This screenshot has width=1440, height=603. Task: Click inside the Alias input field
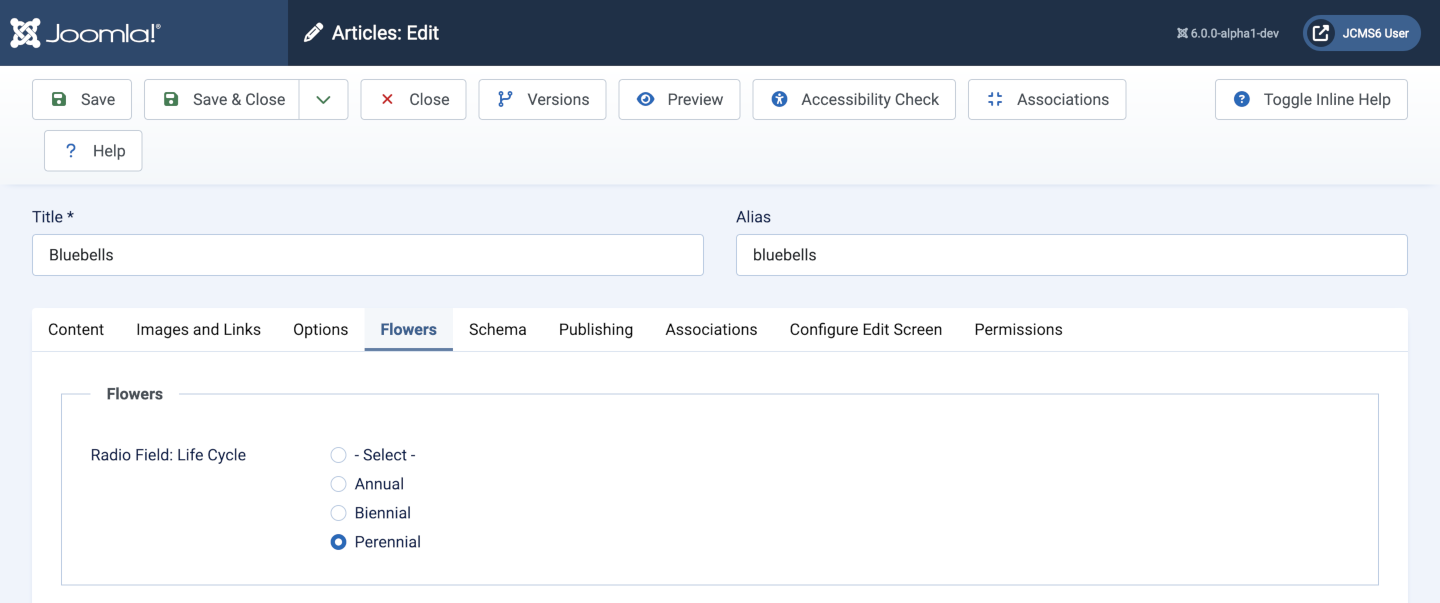click(1070, 255)
